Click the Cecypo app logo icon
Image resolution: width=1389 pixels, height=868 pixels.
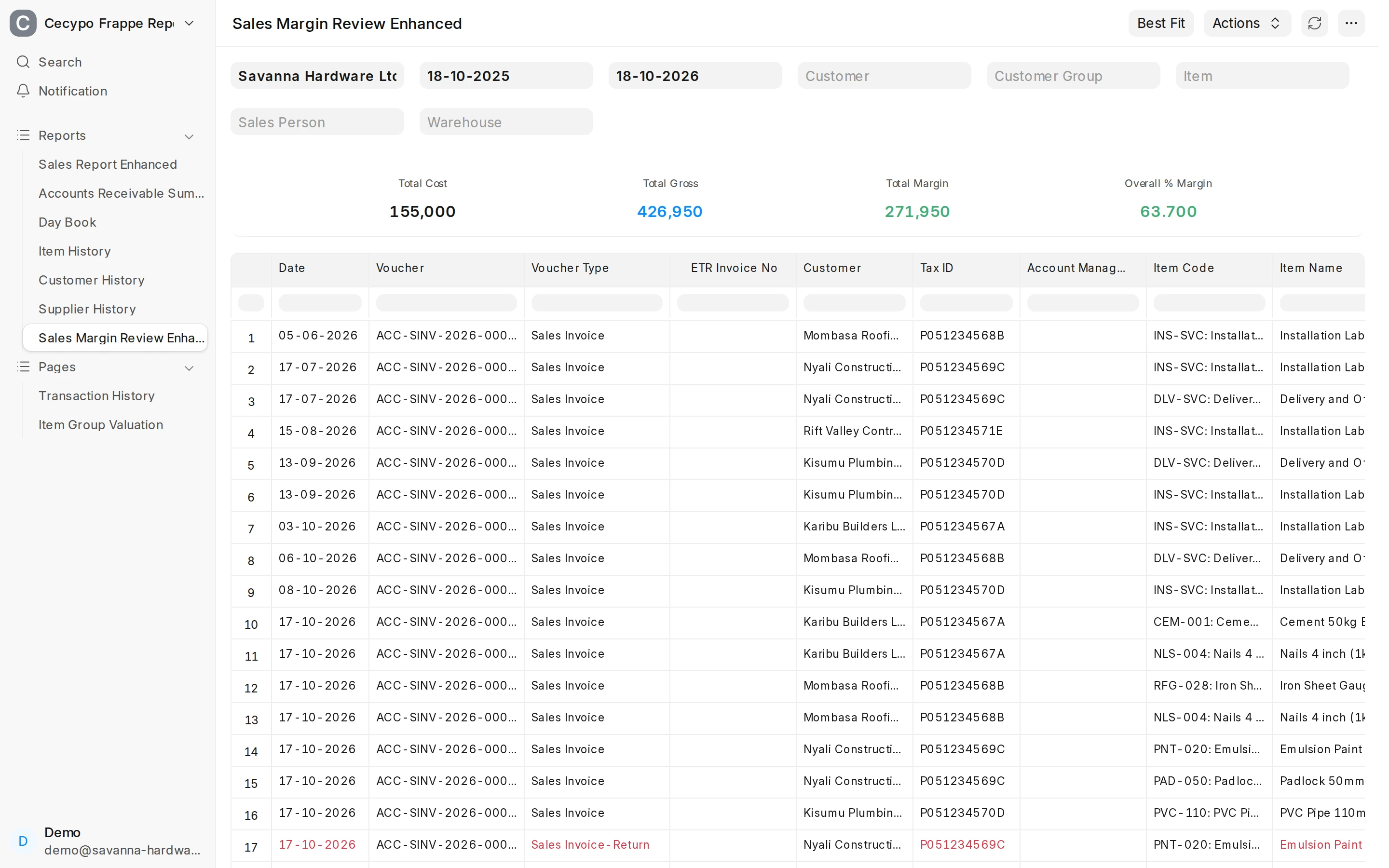coord(23,23)
